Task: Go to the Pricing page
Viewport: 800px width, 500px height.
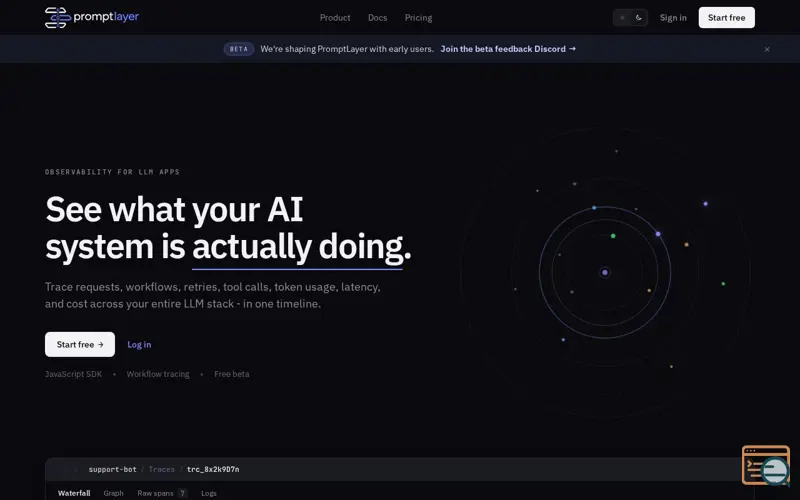Action: (x=418, y=17)
